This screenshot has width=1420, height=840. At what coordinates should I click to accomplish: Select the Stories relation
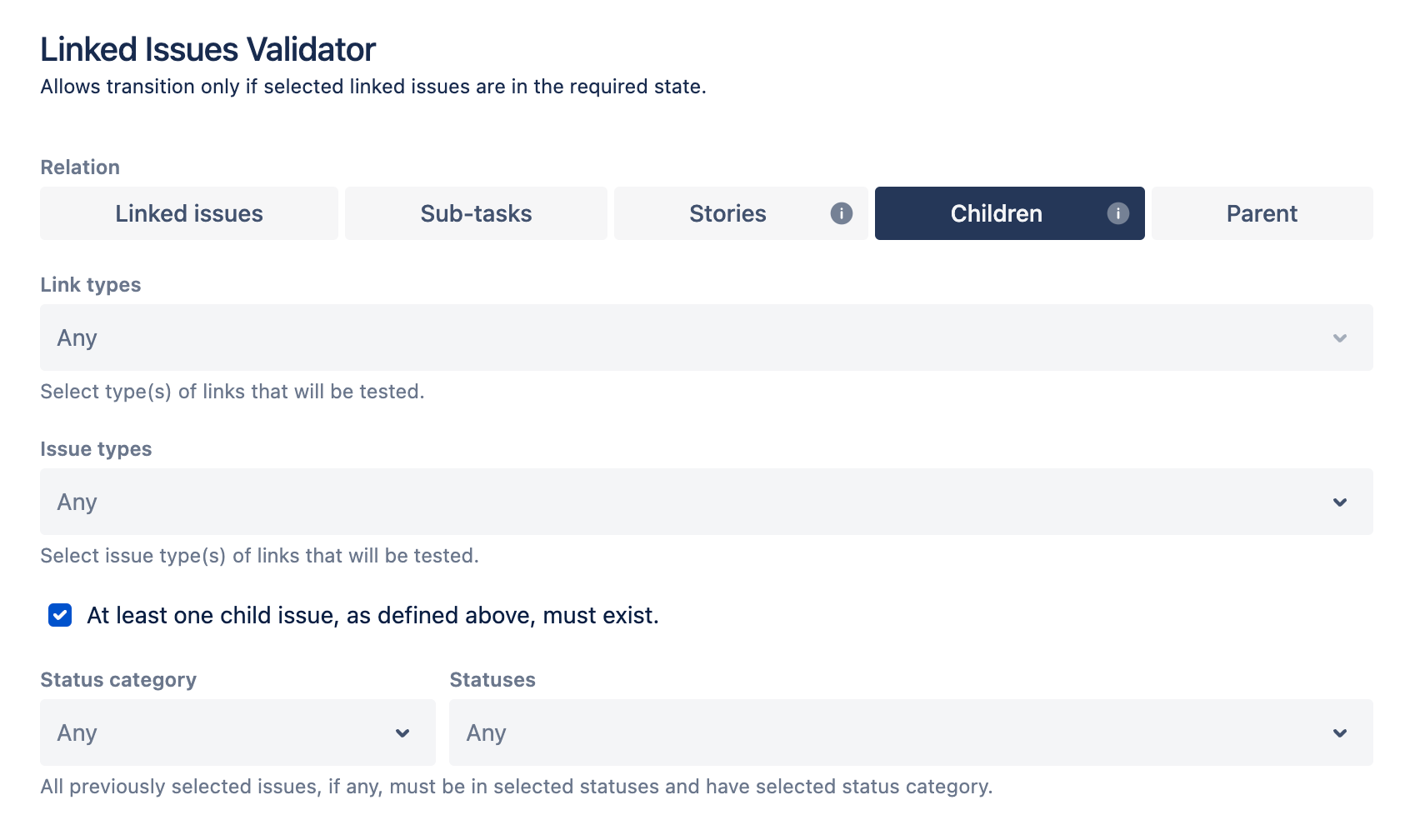pyautogui.click(x=727, y=213)
